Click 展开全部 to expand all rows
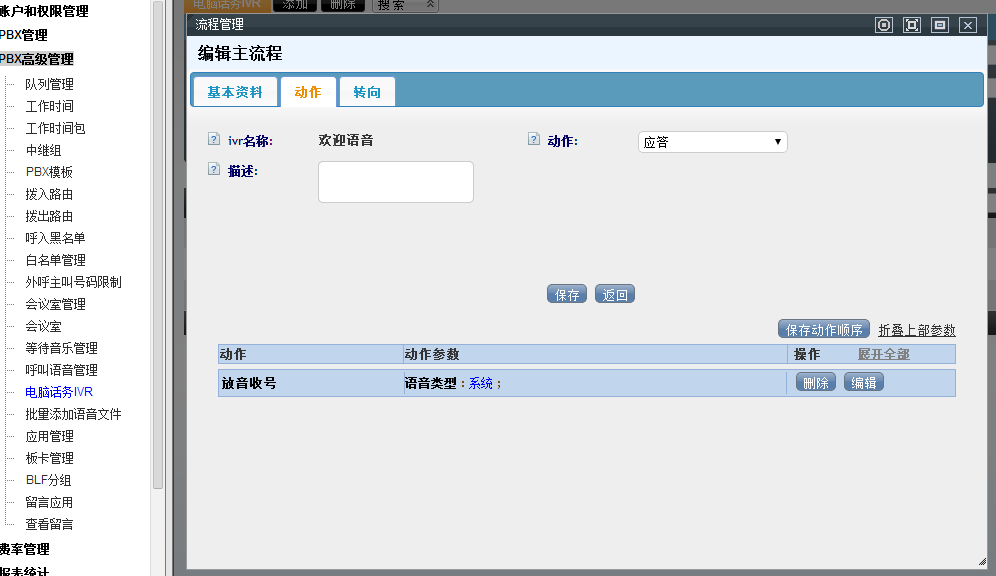Screen dimensions: 996x576 point(883,354)
